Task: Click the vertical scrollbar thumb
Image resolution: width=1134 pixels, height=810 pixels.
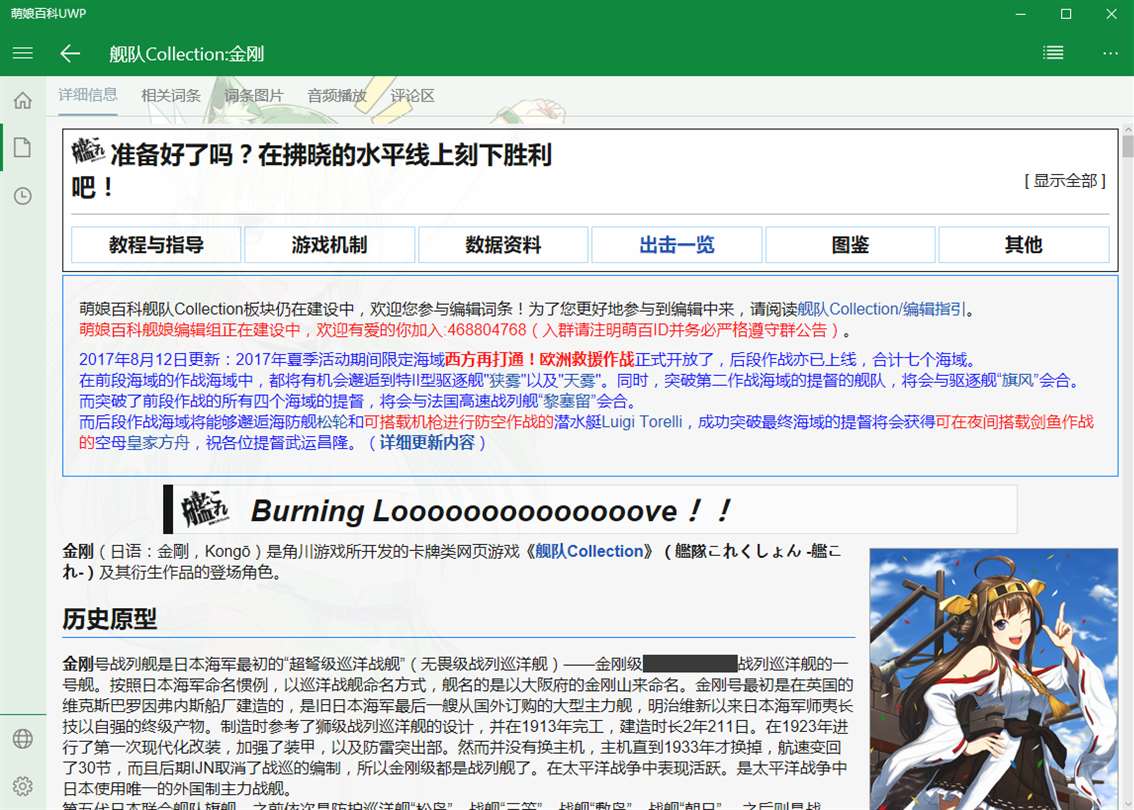Action: pos(1127,145)
